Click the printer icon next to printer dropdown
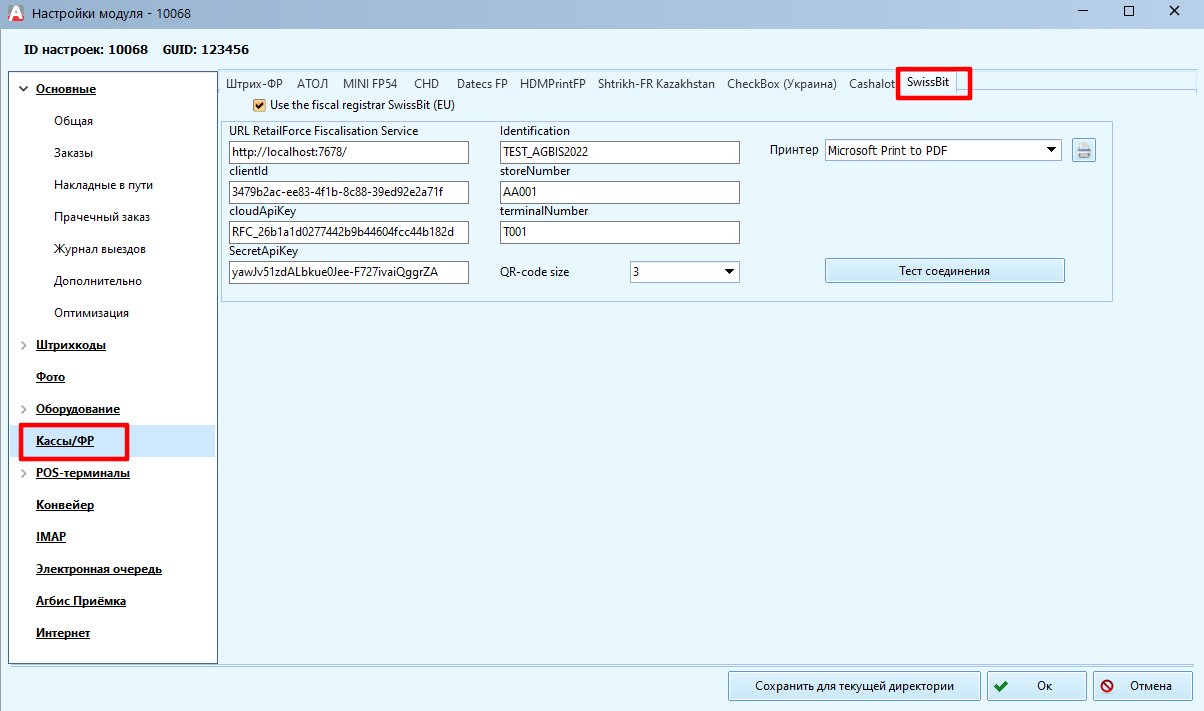Image resolution: width=1204 pixels, height=711 pixels. pos(1084,151)
